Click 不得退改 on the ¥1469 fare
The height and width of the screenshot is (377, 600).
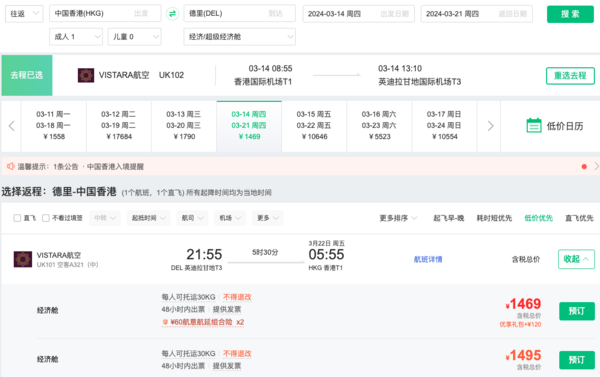237,297
